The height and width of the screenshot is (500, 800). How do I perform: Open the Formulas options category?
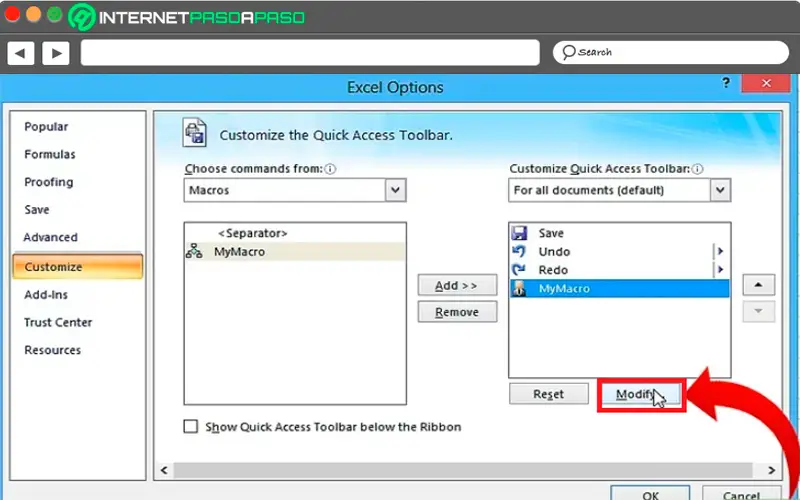(x=49, y=154)
